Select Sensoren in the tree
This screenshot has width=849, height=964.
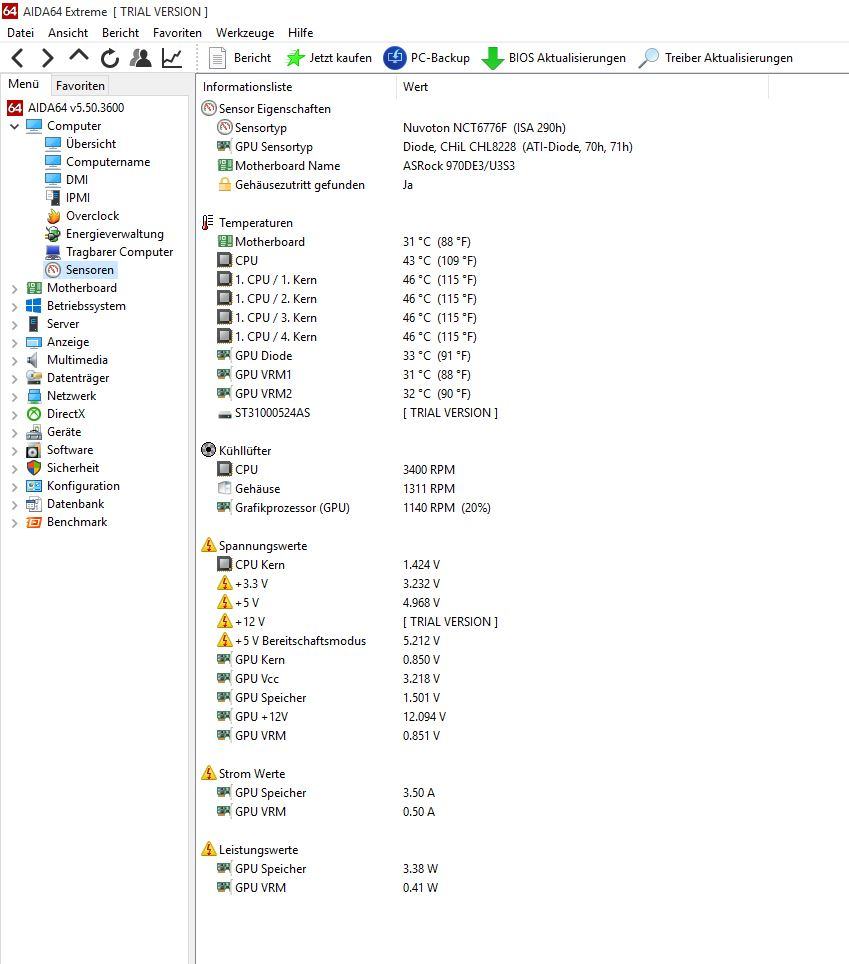(x=79, y=270)
